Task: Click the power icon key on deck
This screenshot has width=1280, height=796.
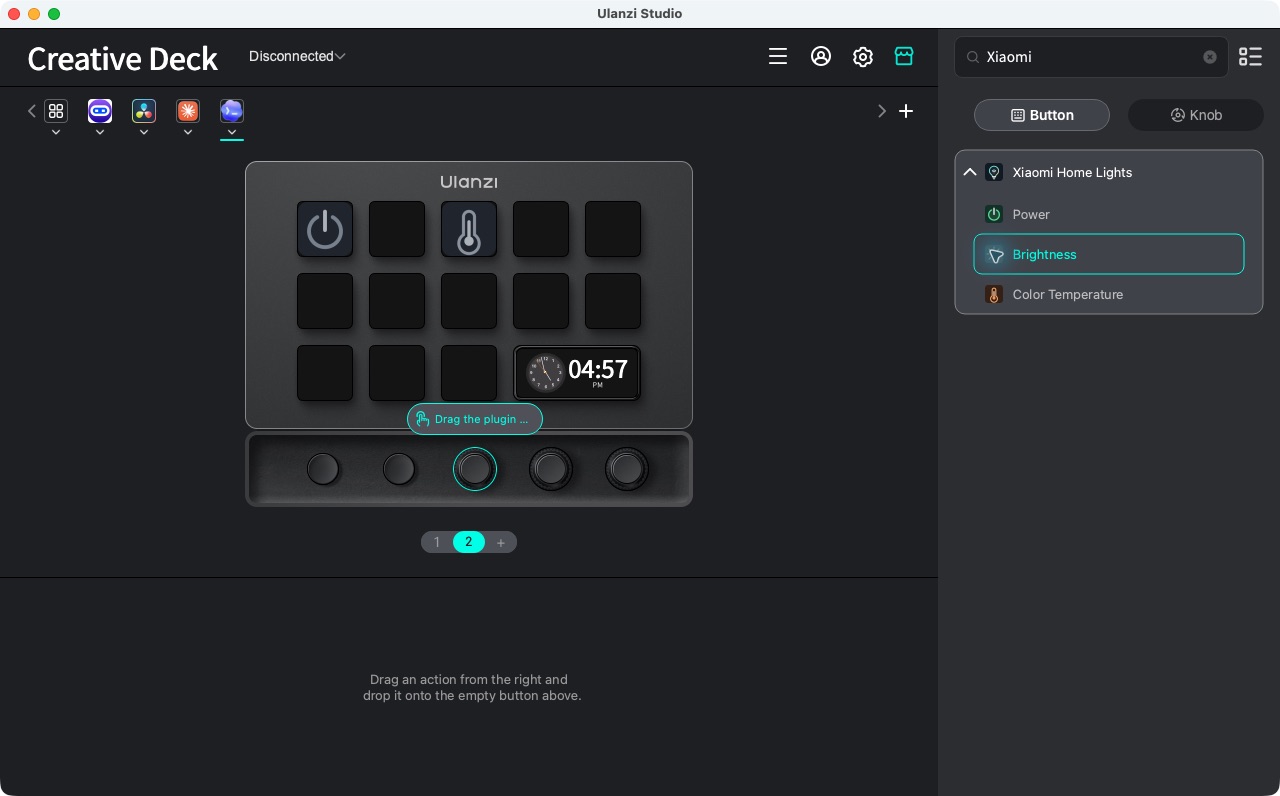Action: [325, 229]
